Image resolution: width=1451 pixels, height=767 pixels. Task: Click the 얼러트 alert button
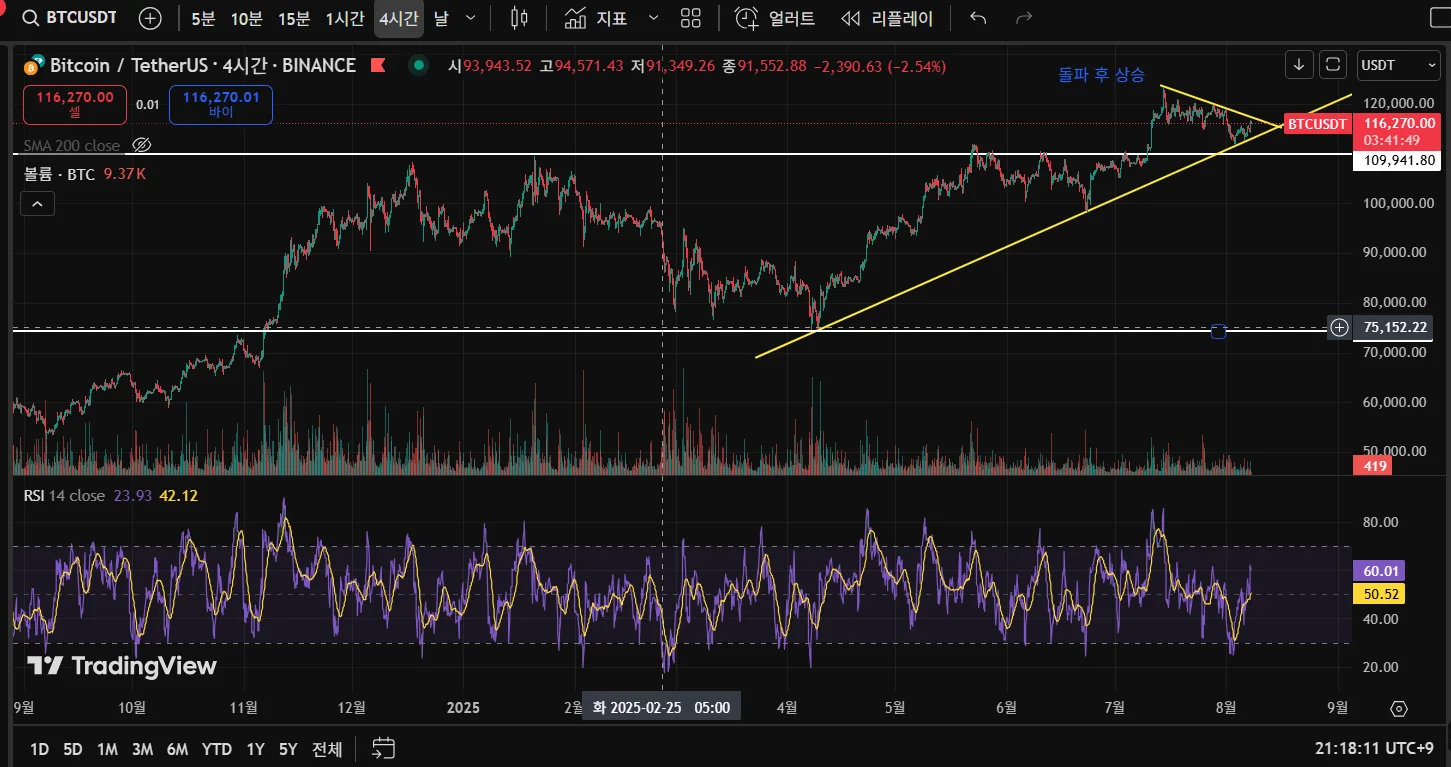coord(775,18)
